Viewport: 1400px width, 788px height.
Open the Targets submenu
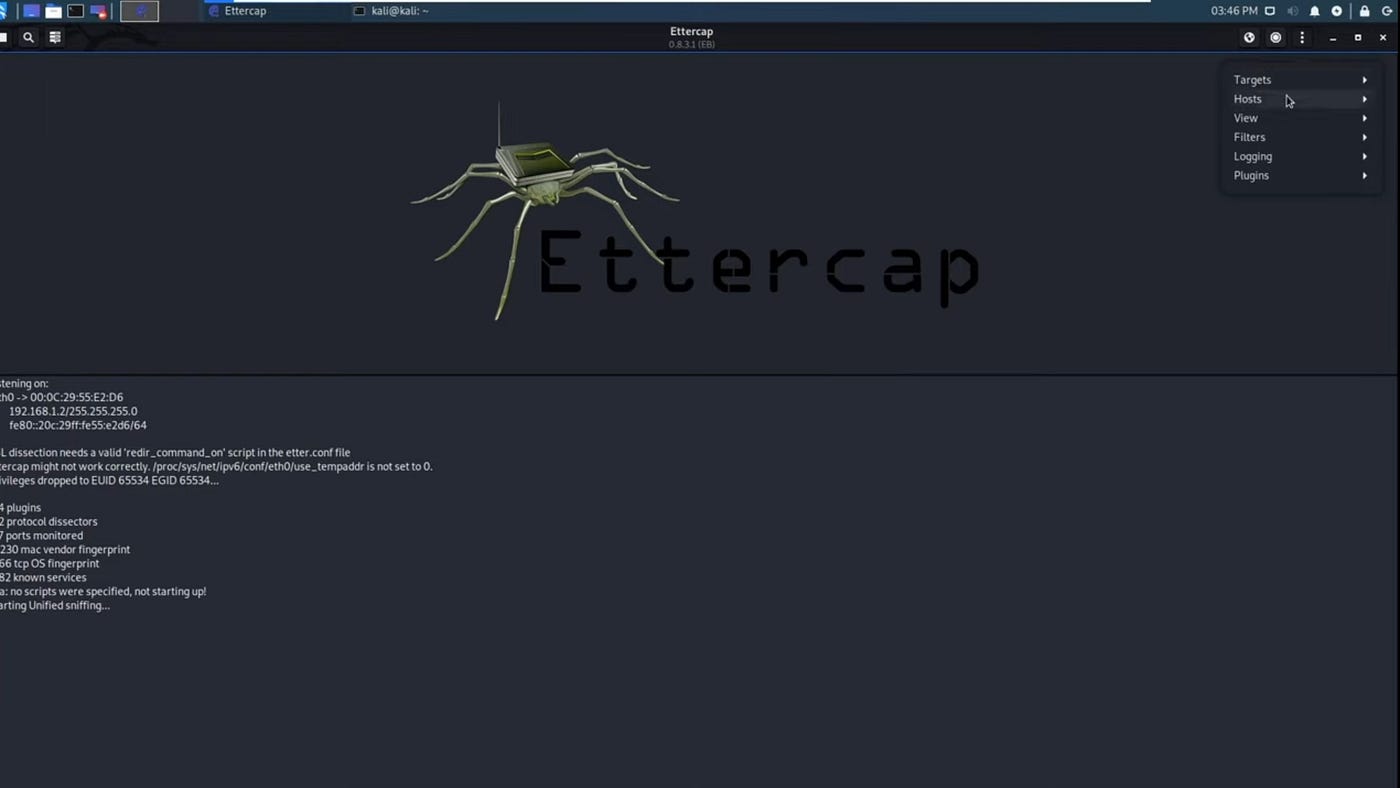tap(1300, 80)
